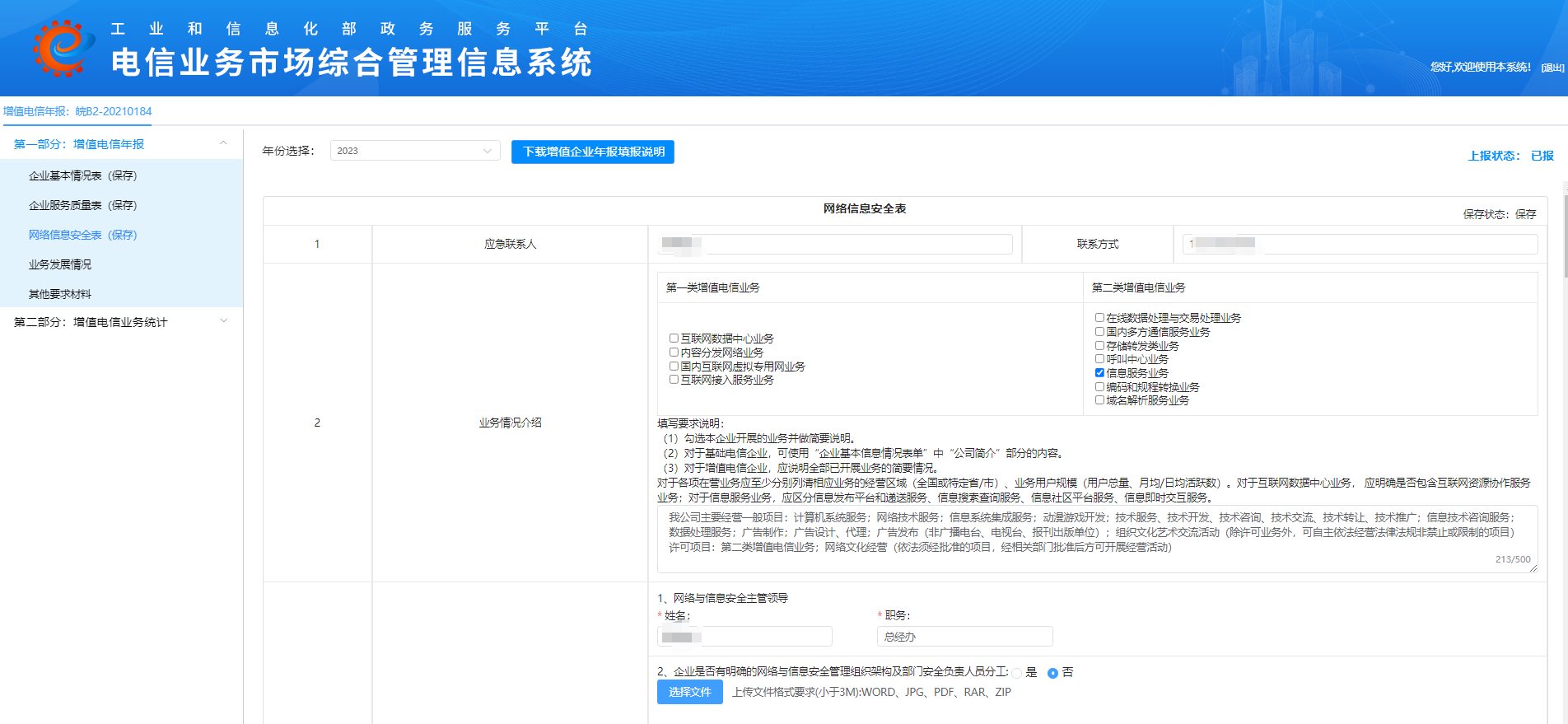Image resolution: width=1568 pixels, height=724 pixels.
Task: Check 国内互联网虚拟专用网业务 checkbox
Action: (674, 366)
